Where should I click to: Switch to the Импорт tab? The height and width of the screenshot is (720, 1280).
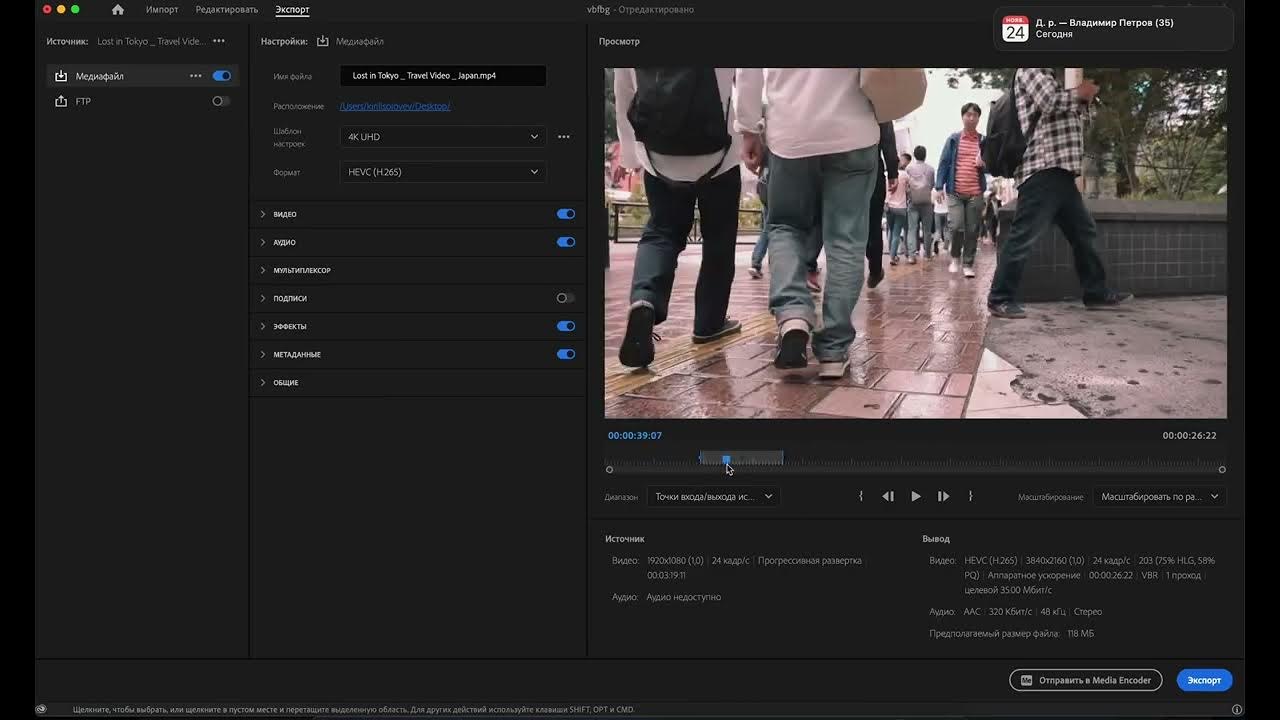pyautogui.click(x=162, y=10)
